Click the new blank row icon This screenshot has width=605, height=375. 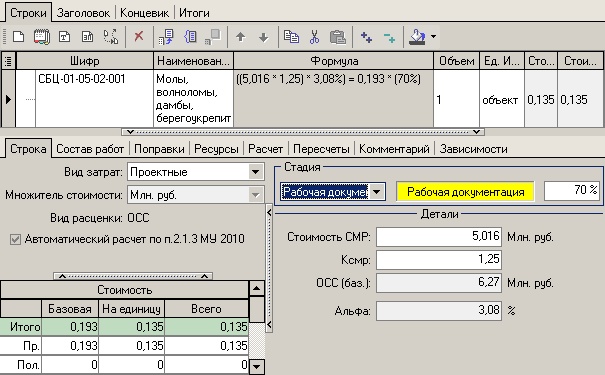[19, 37]
